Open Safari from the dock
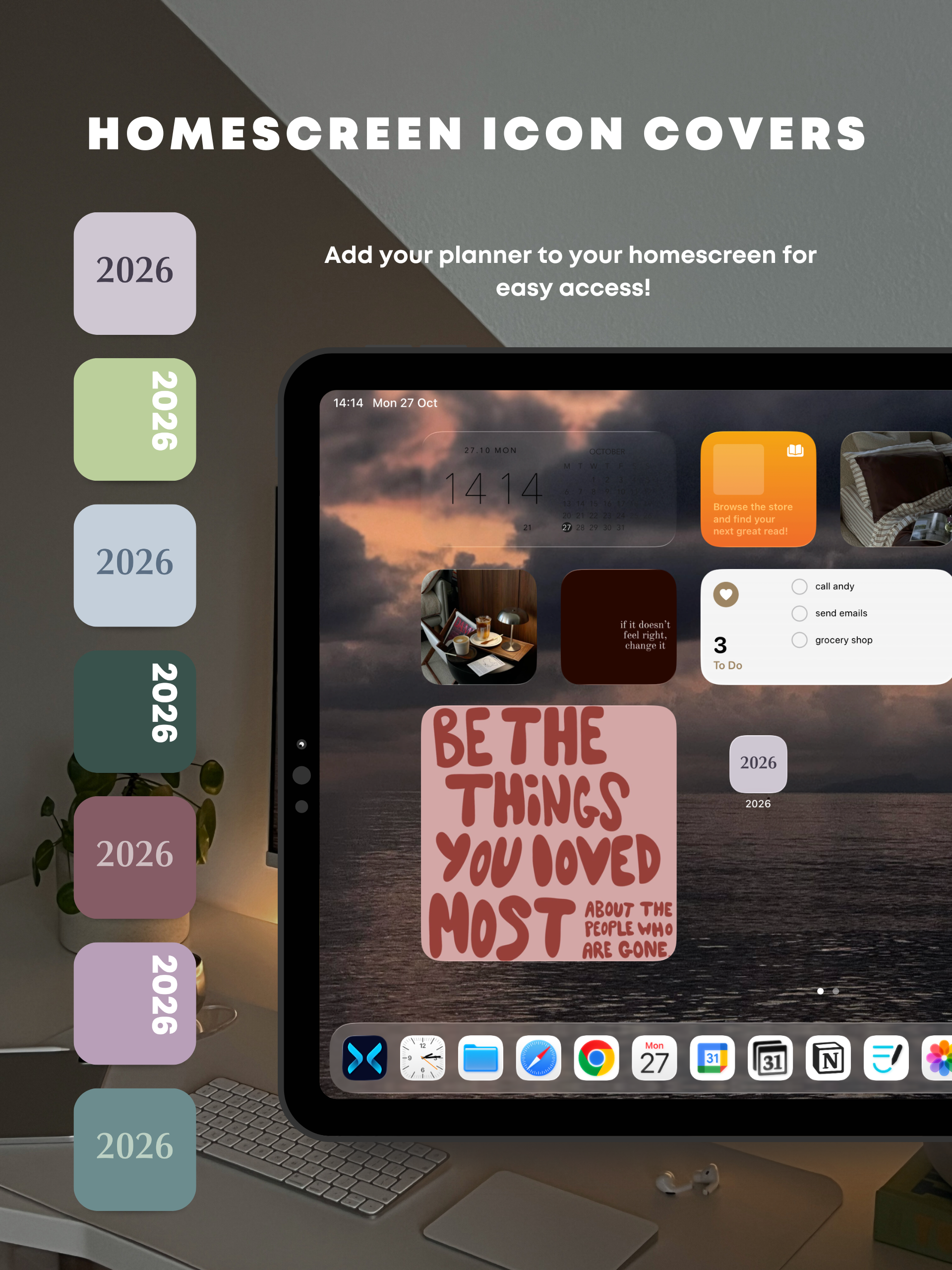The width and height of the screenshot is (952, 1270). [x=538, y=1058]
